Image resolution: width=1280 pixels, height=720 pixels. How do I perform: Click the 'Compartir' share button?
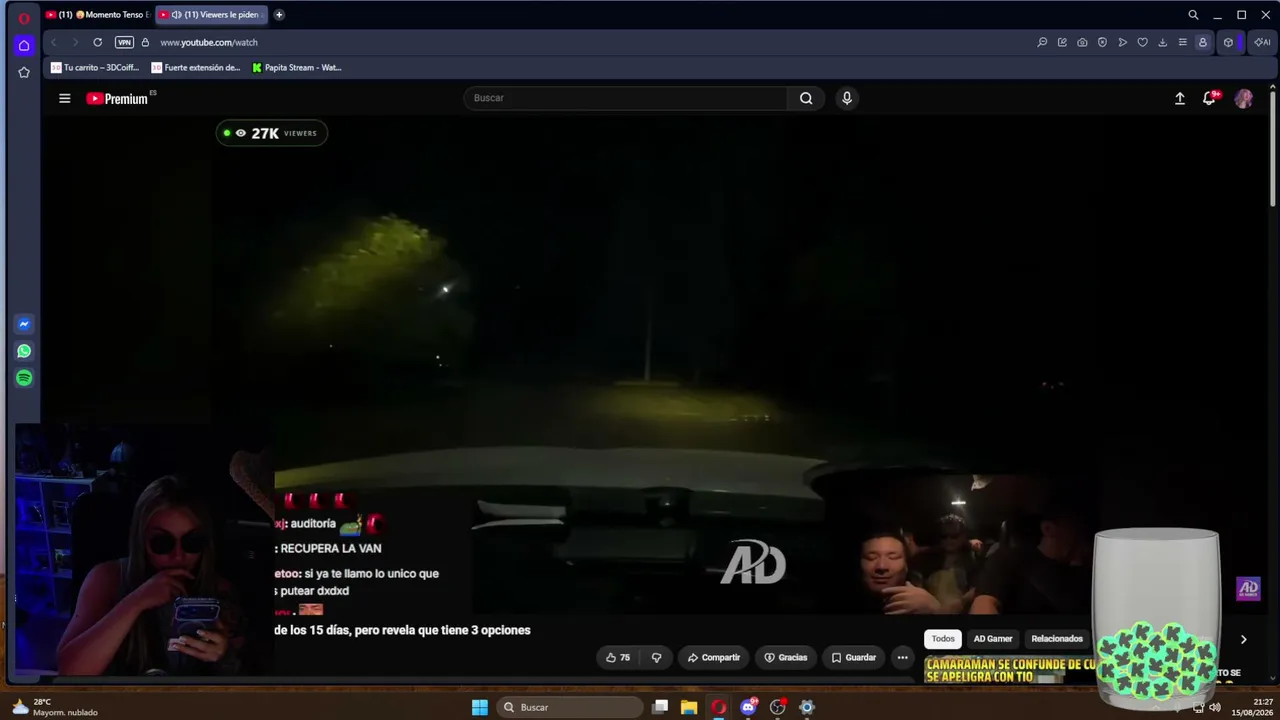click(x=714, y=657)
